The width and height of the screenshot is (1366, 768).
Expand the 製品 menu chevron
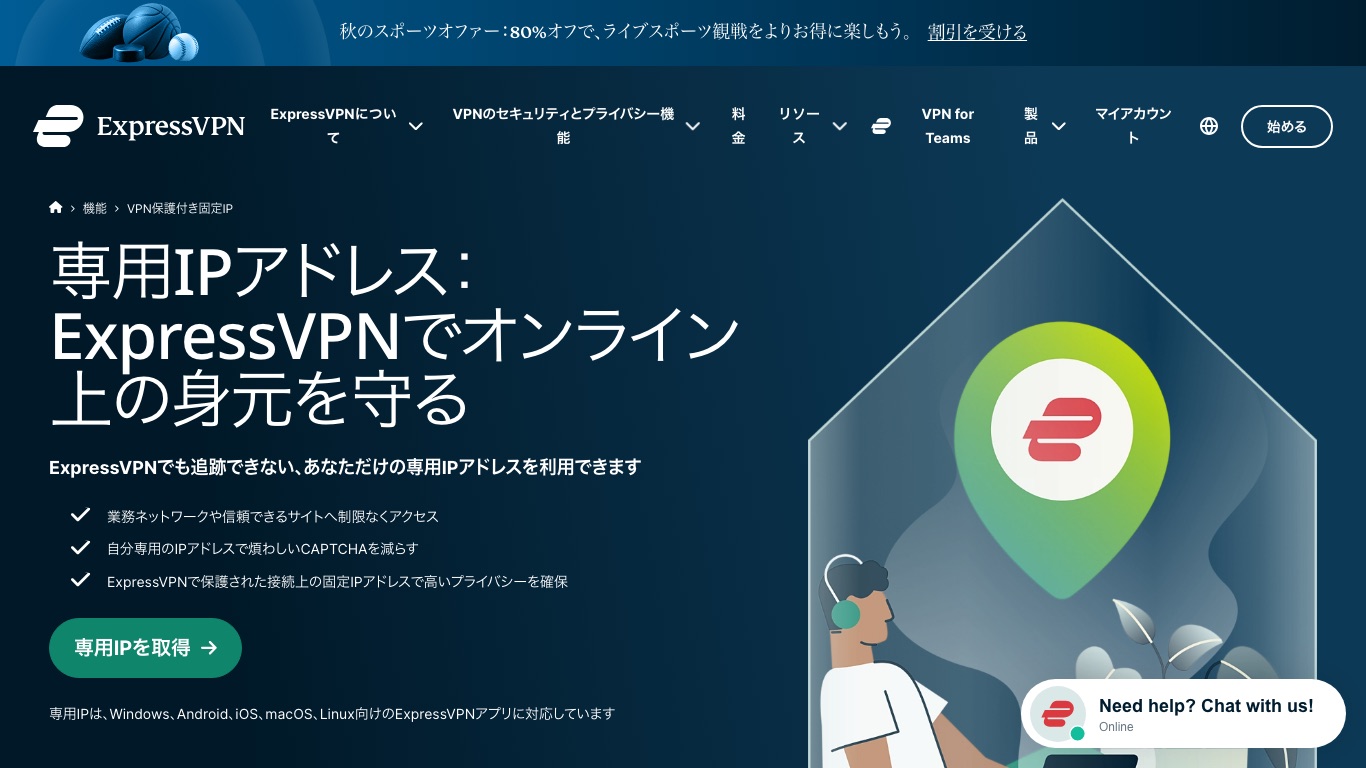(1059, 126)
